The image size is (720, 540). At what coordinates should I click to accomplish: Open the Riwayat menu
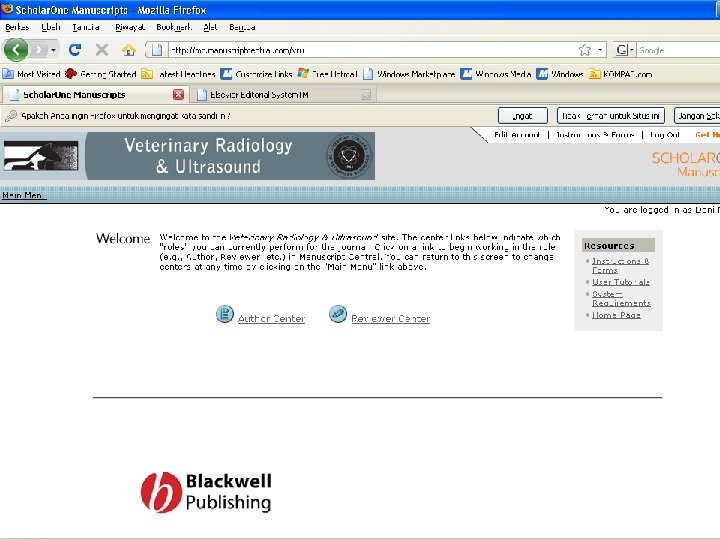[x=130, y=27]
